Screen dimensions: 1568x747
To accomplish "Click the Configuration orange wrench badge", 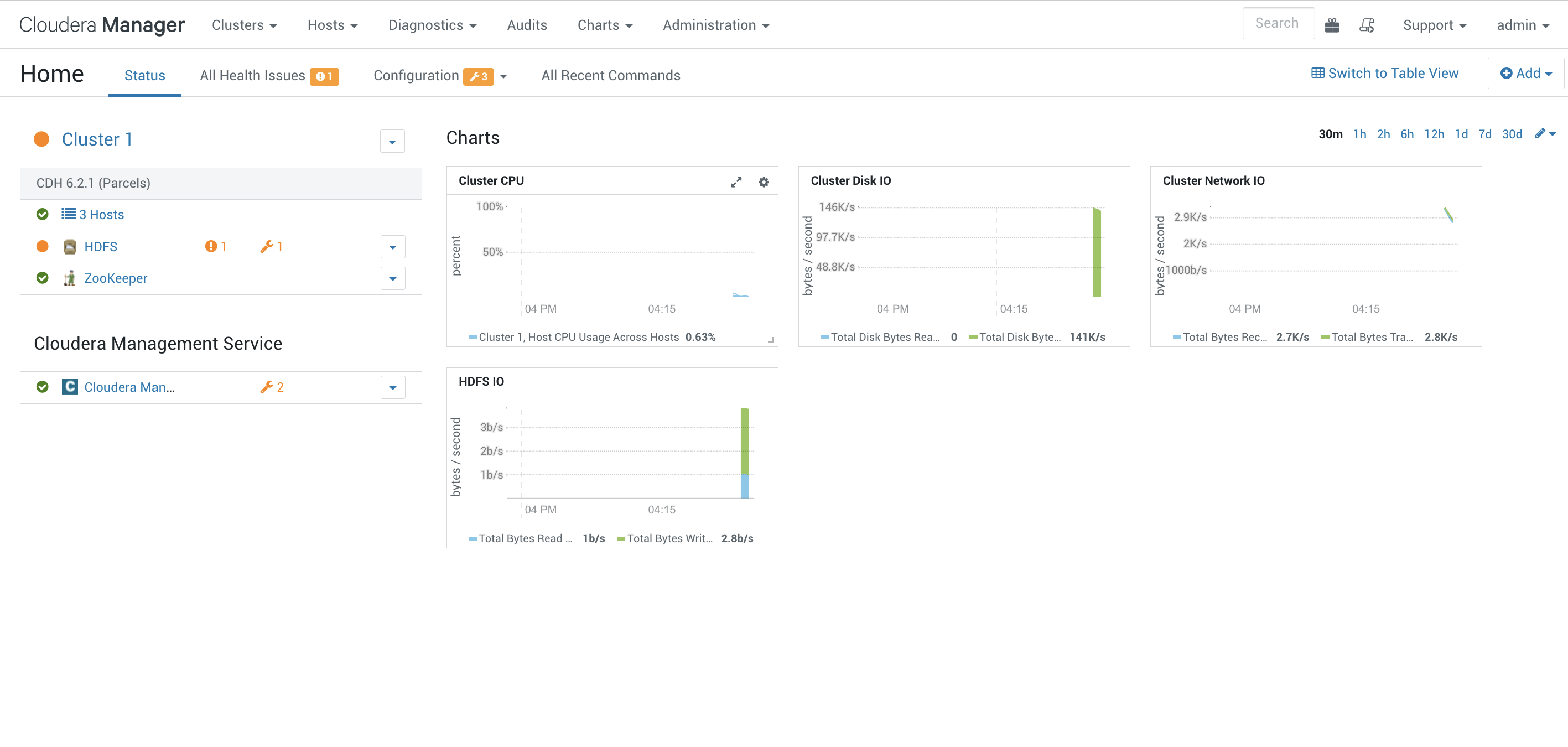I will coord(478,76).
